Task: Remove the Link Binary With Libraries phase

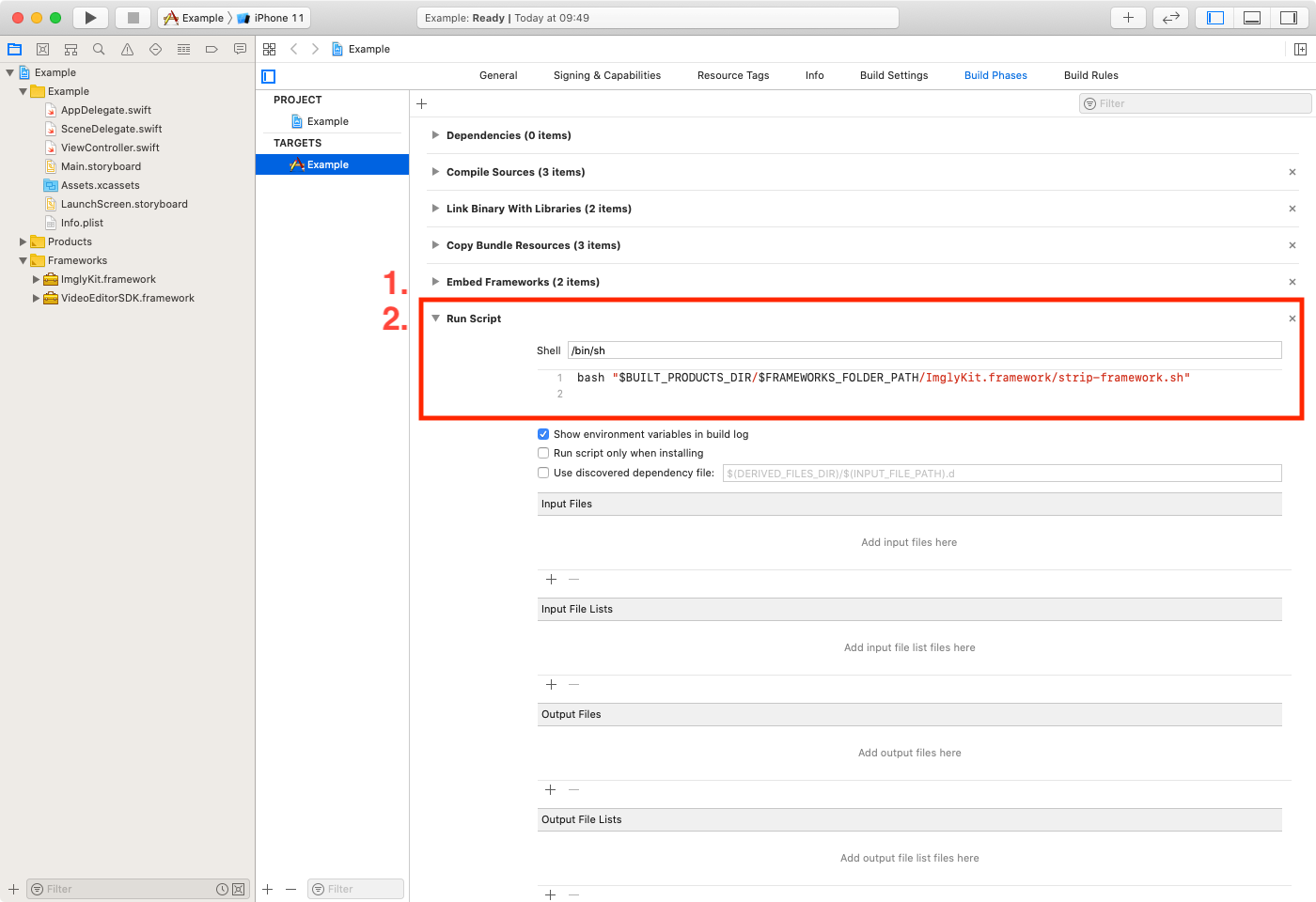Action: (x=1292, y=209)
